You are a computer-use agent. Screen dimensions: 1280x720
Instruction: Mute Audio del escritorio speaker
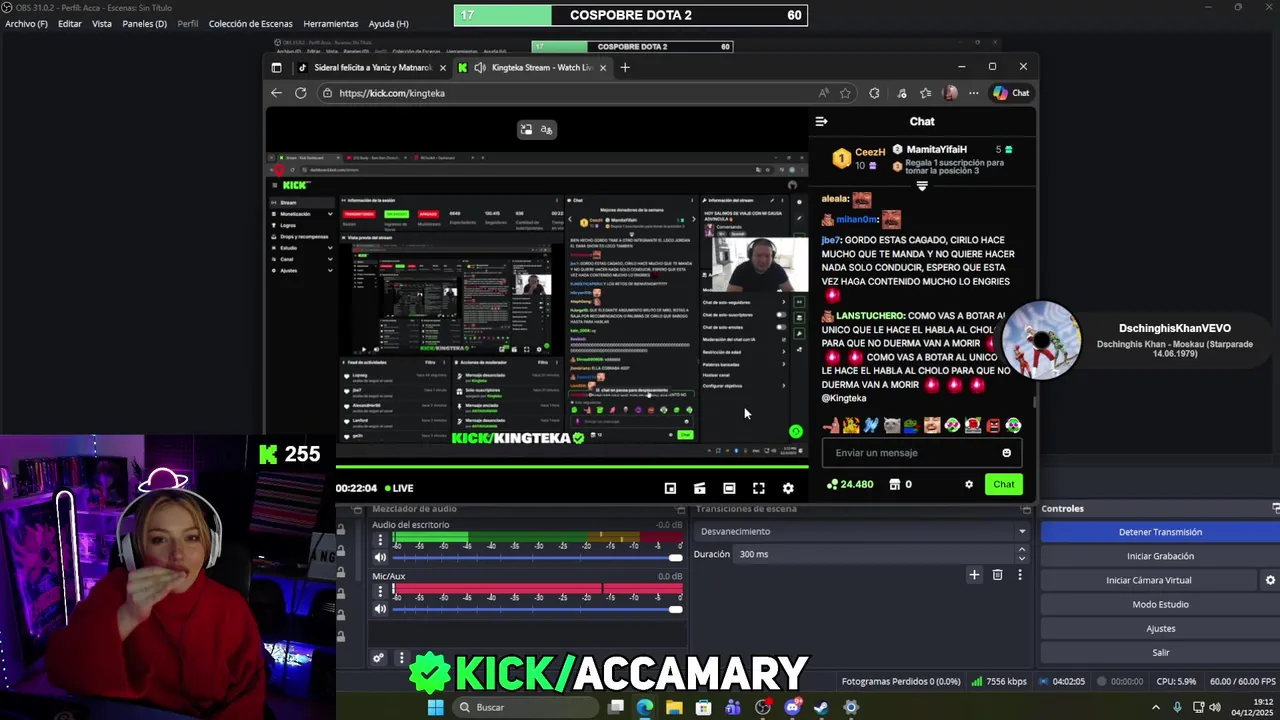380,557
